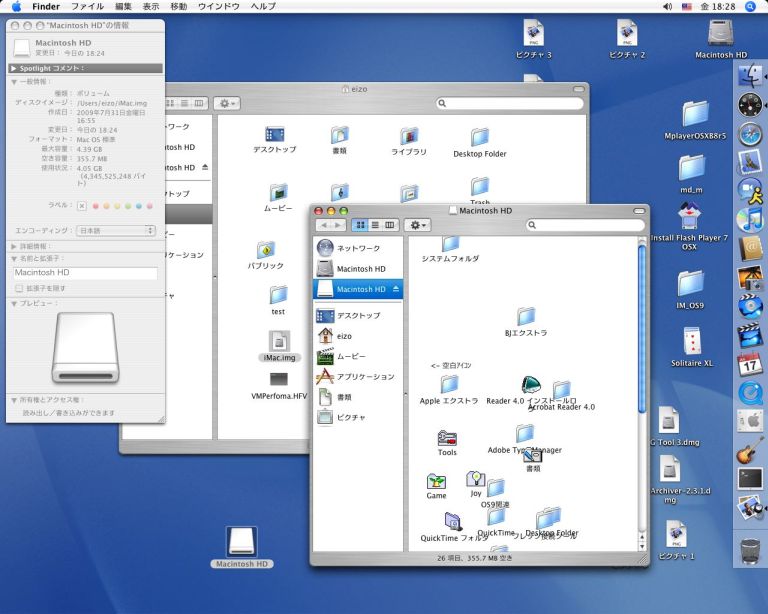Open iCal calendar in the Dock
The width and height of the screenshot is (768, 614).
click(x=750, y=364)
